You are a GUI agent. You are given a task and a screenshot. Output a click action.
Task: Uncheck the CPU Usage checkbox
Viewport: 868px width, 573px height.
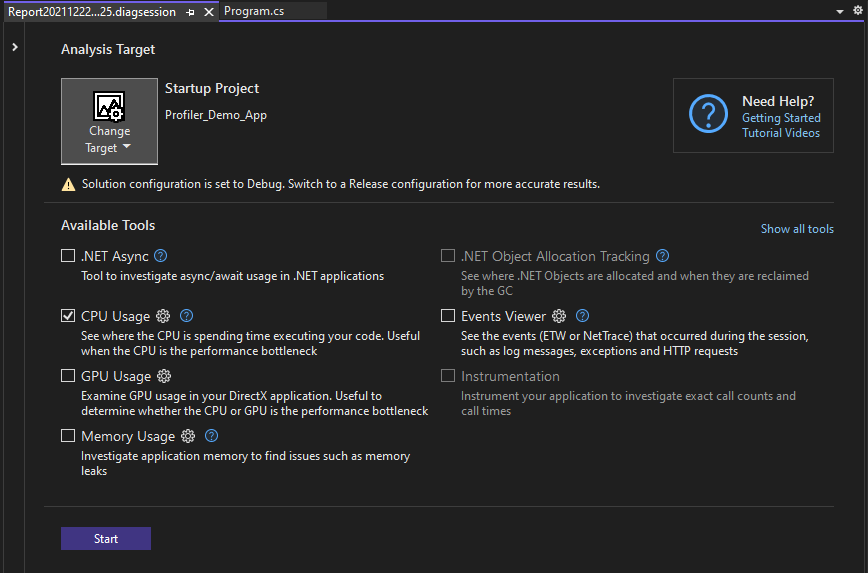68,316
